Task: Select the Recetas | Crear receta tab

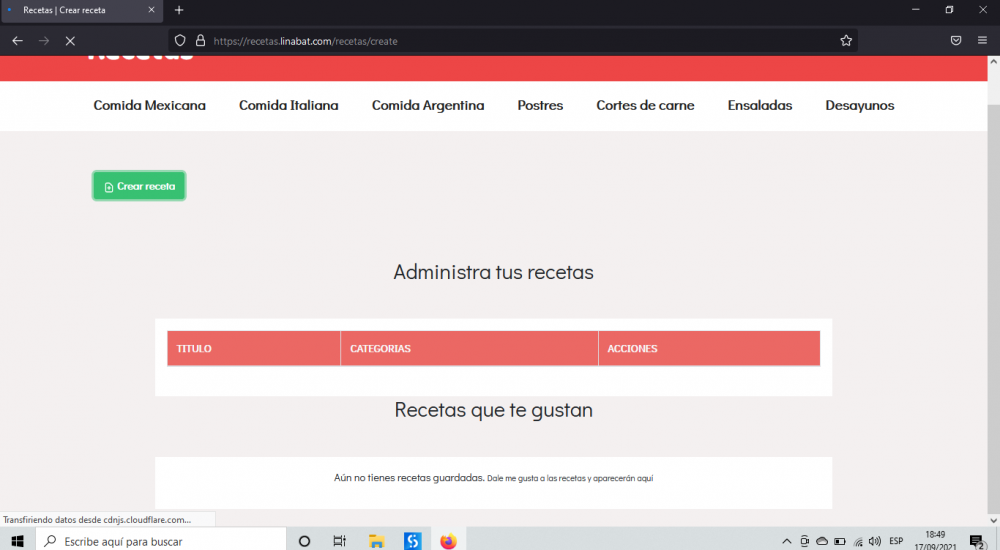Action: [81, 10]
